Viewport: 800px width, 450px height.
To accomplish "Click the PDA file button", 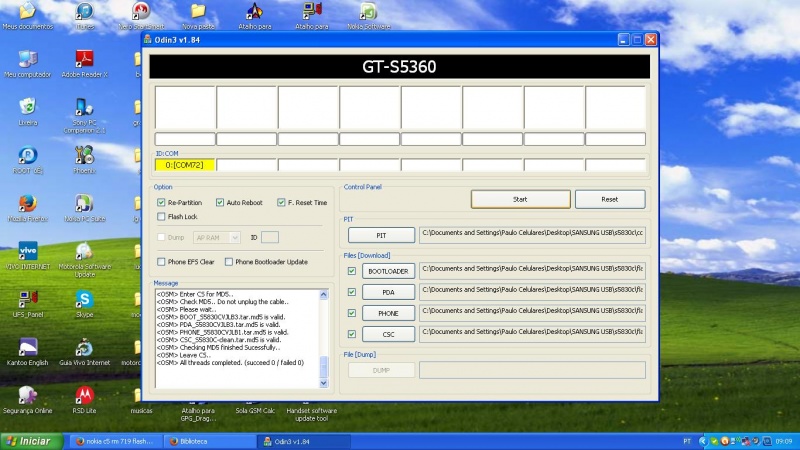I will 388,292.
